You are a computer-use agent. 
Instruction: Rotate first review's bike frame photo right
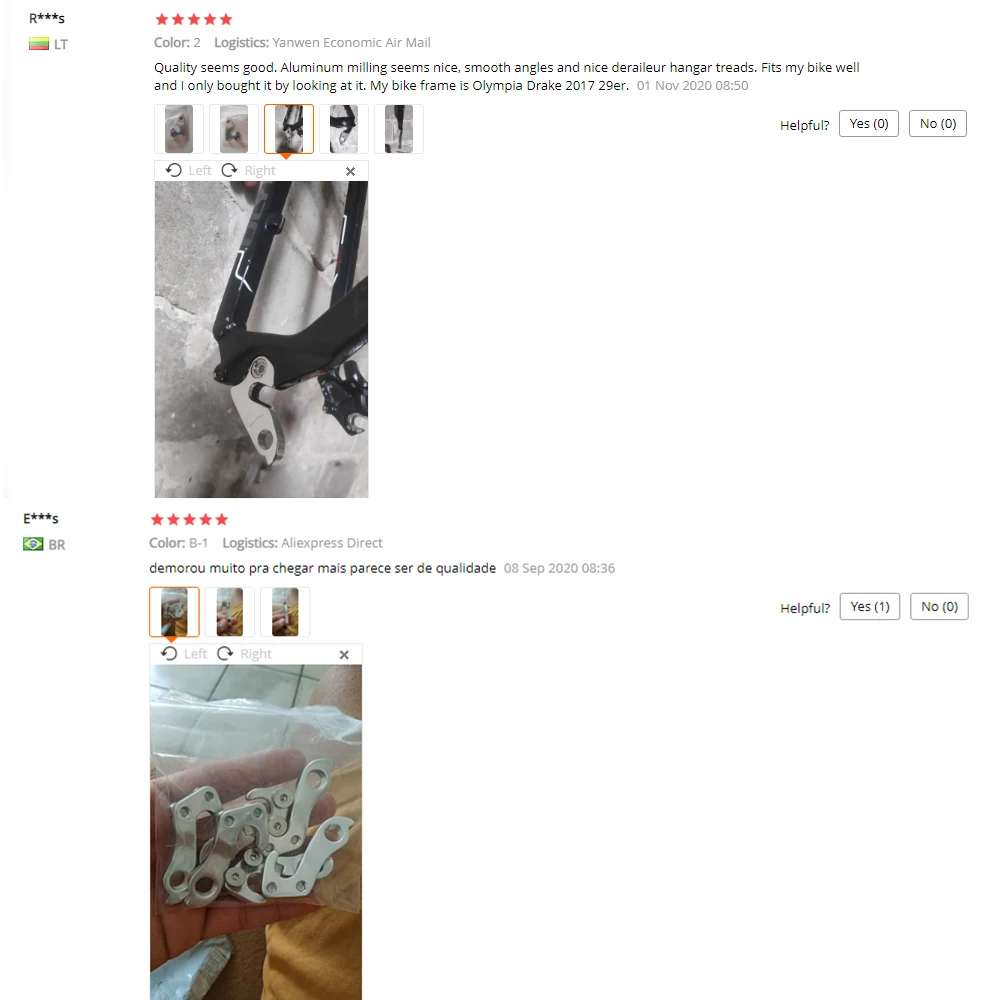pos(249,170)
